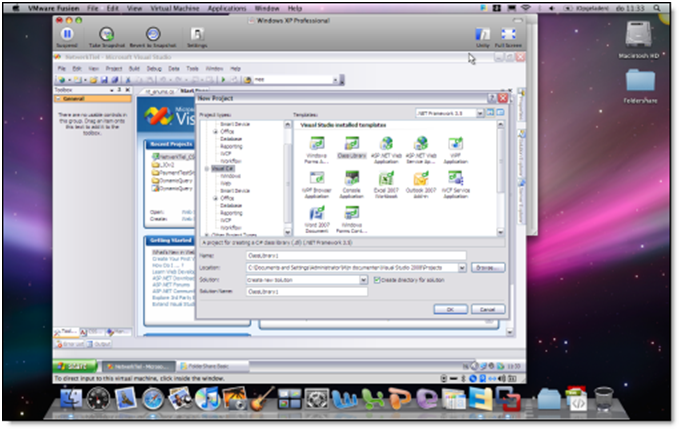Select Web under the Visual C# node
The height and width of the screenshot is (431, 681).
(225, 183)
